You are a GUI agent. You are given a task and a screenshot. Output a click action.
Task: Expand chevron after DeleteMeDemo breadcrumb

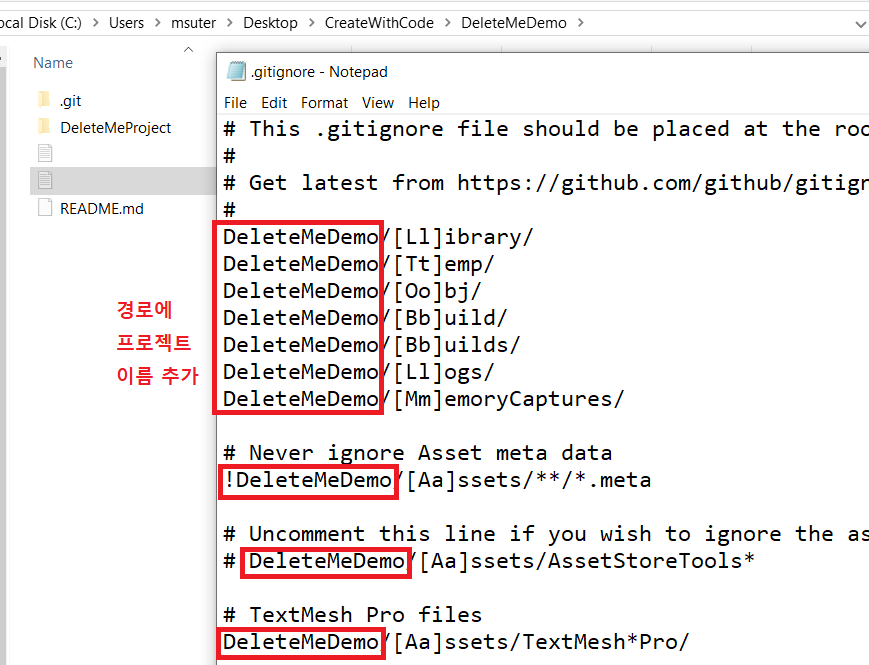[x=580, y=23]
